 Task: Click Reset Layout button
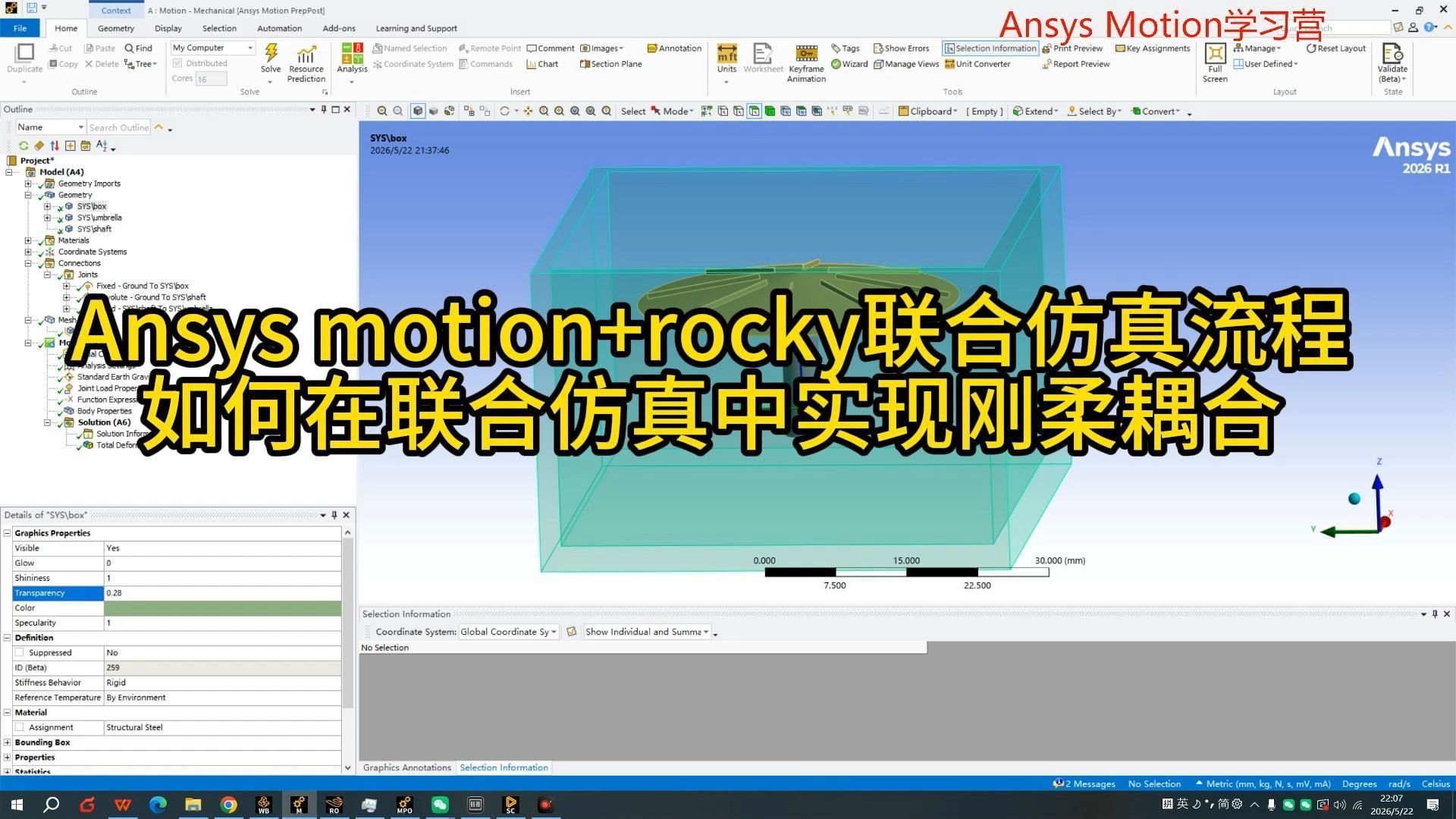pyautogui.click(x=1335, y=48)
